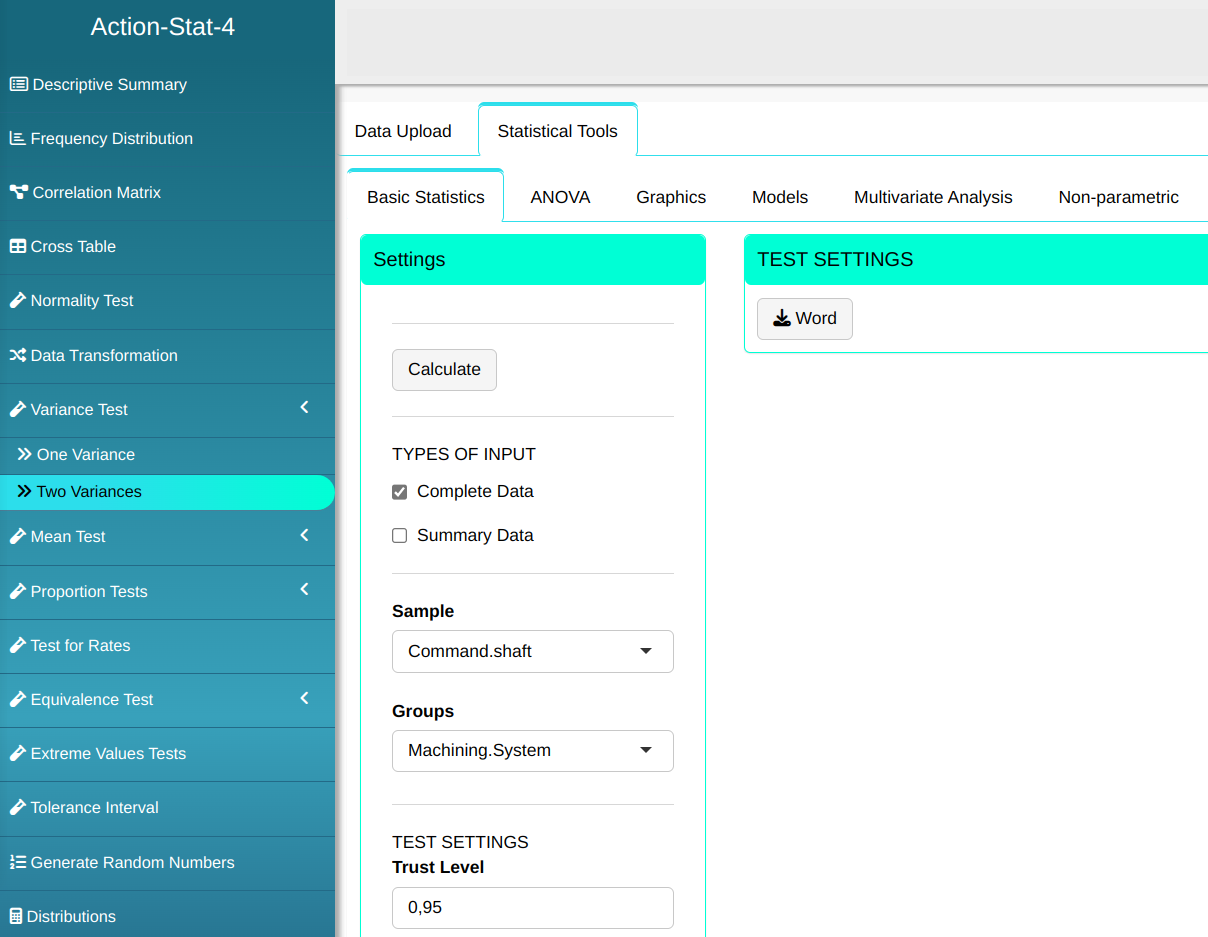Image resolution: width=1208 pixels, height=937 pixels.
Task: Uncheck the Complete Data checkbox
Action: (400, 492)
